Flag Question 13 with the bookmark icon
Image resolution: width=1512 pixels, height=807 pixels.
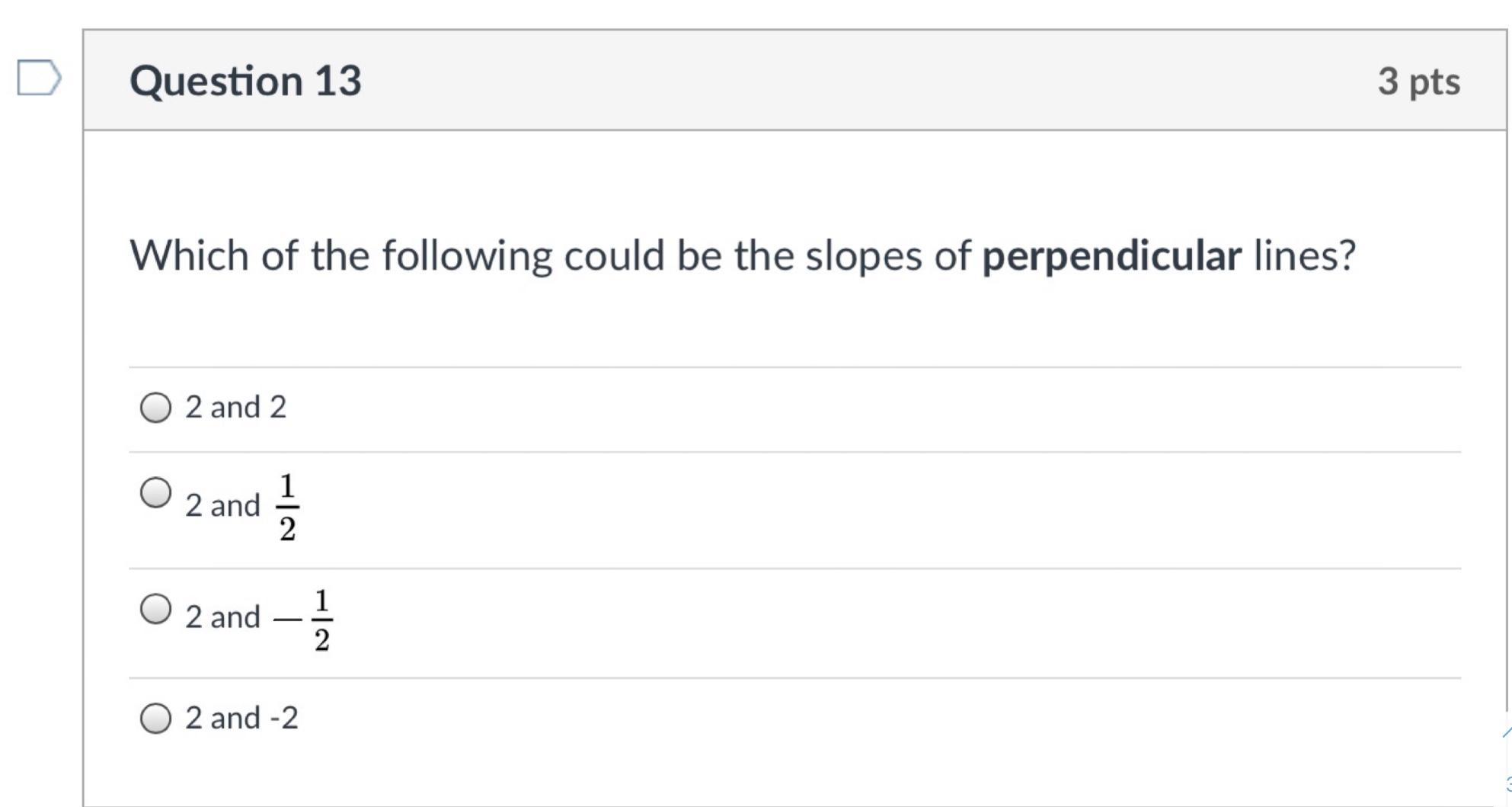[38, 78]
